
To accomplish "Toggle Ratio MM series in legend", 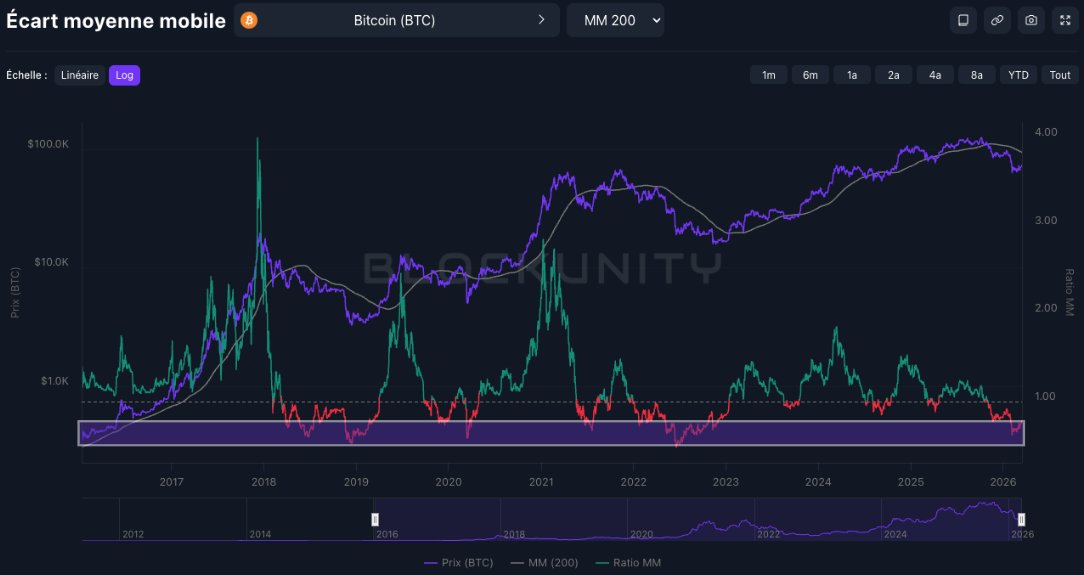I will [x=628, y=563].
